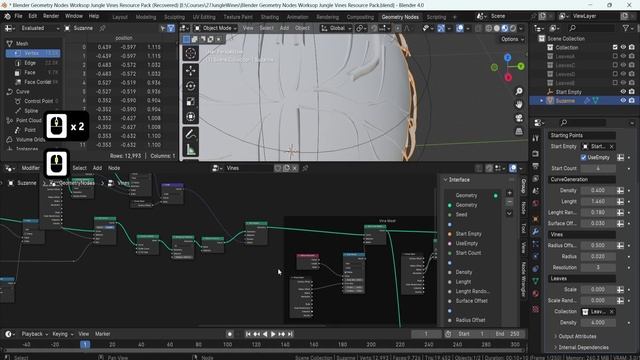Screen dimensions: 640x360
Task: Open the File menu
Action: [x=18, y=16]
